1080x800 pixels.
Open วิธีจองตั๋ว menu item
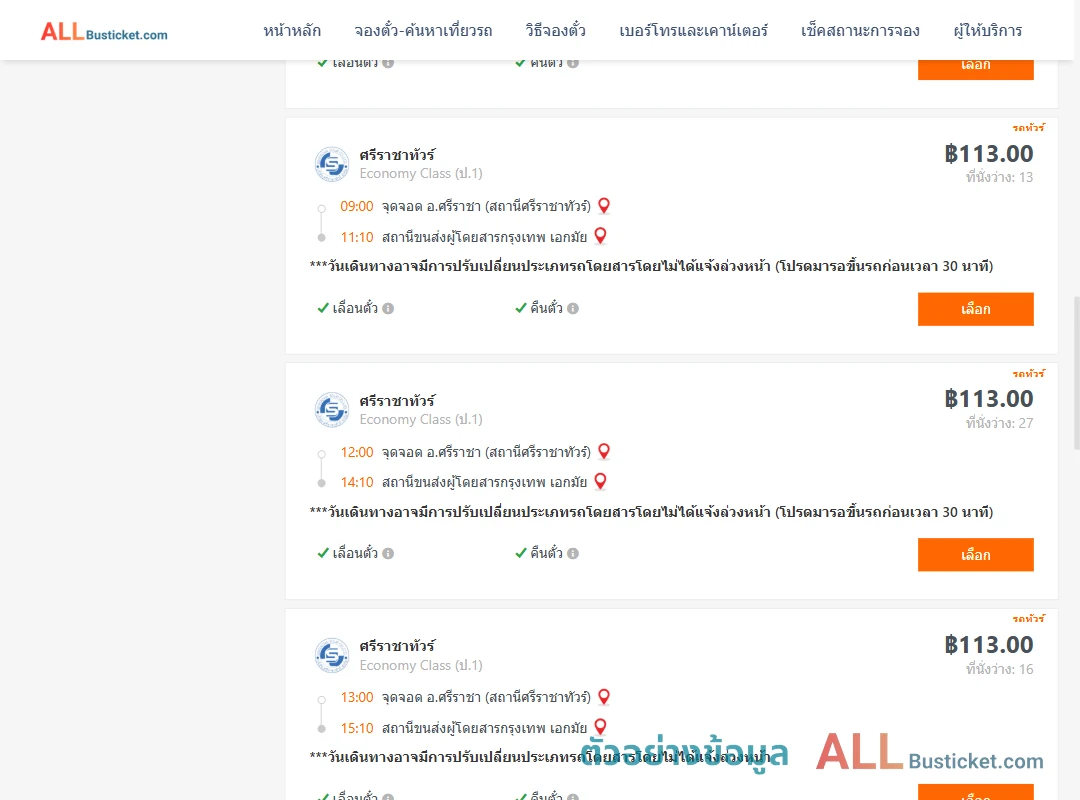click(x=555, y=31)
